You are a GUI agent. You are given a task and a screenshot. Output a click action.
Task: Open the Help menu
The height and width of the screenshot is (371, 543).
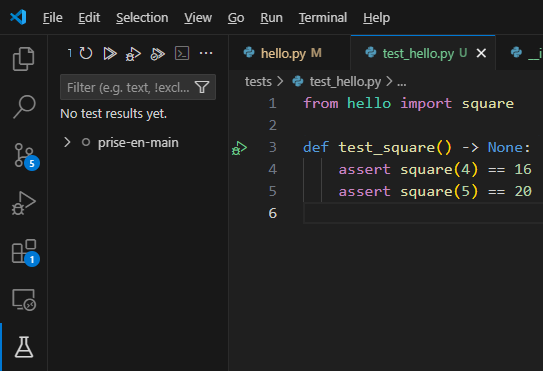pos(376,18)
